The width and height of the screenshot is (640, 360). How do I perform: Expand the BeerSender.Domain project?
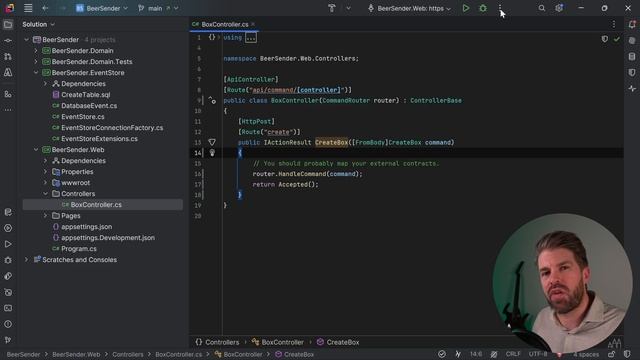36,51
